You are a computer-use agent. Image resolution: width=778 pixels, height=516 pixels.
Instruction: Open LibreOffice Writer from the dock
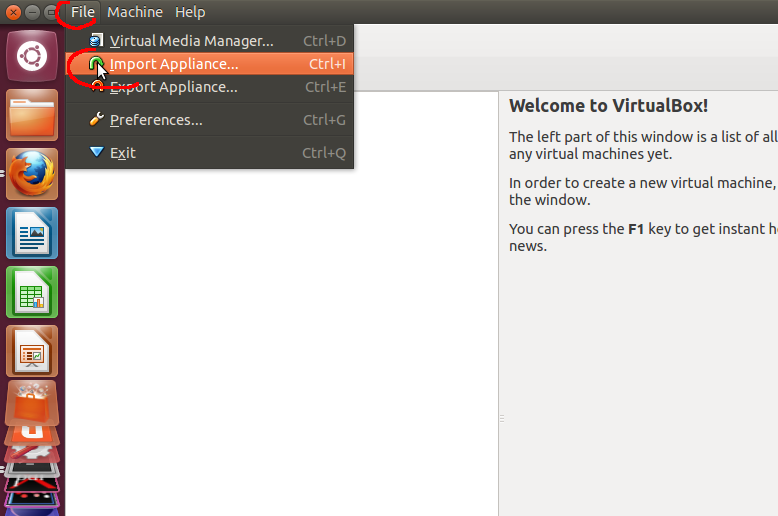[32, 233]
